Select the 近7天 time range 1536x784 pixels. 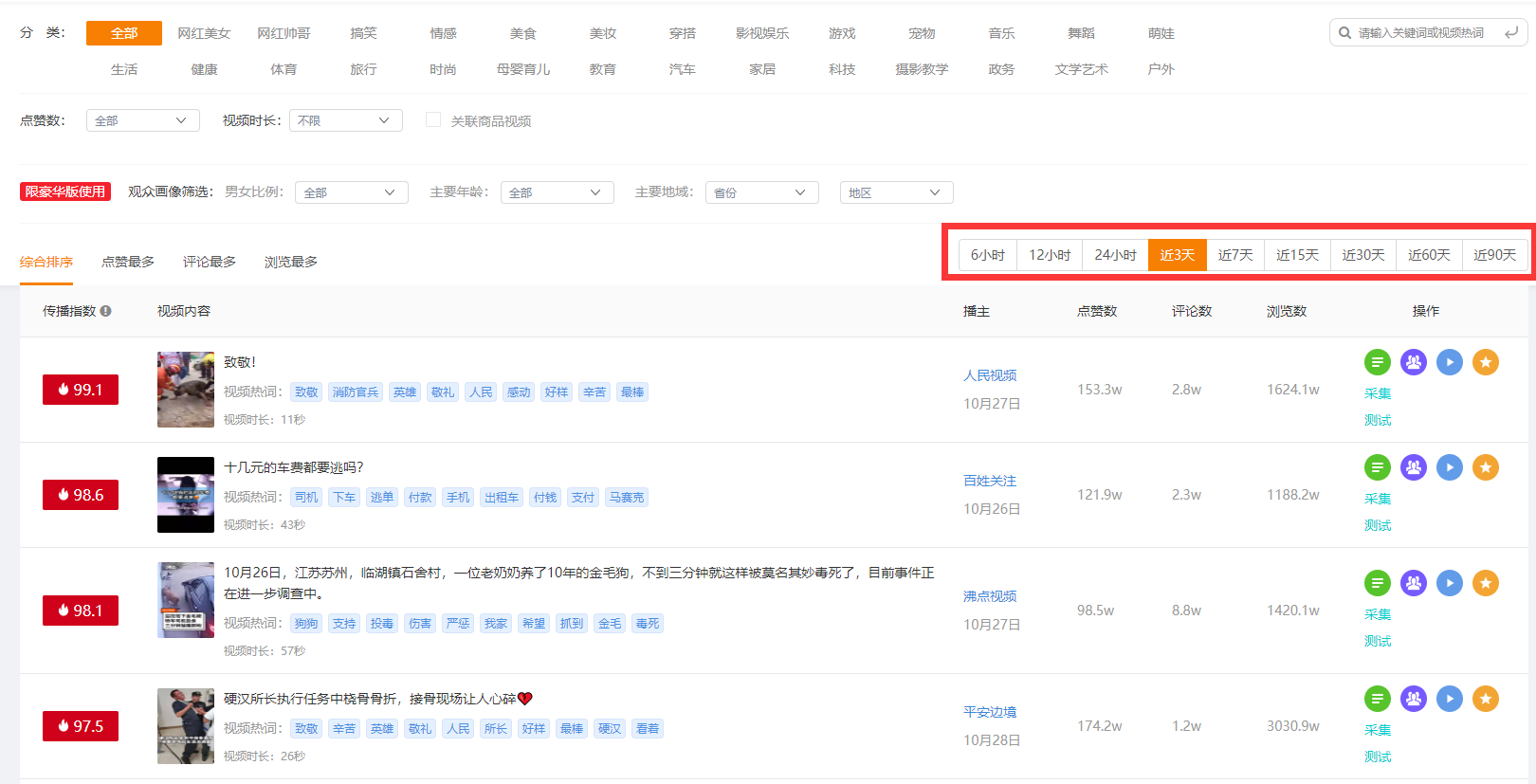(1234, 255)
